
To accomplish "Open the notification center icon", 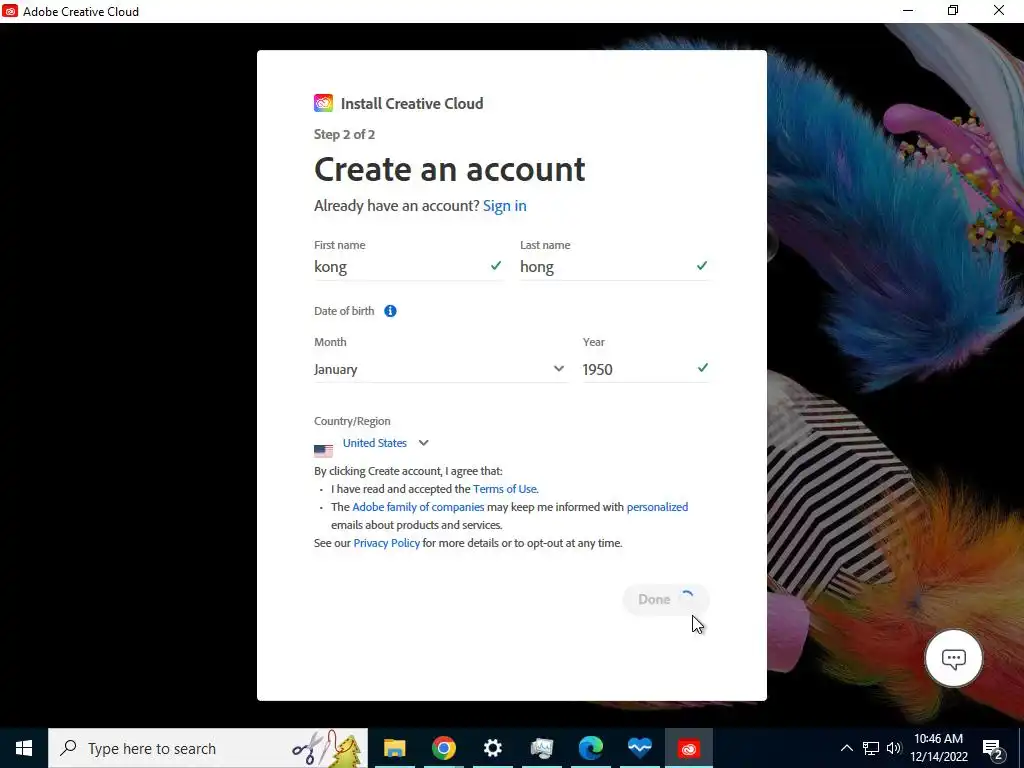I will (x=993, y=748).
